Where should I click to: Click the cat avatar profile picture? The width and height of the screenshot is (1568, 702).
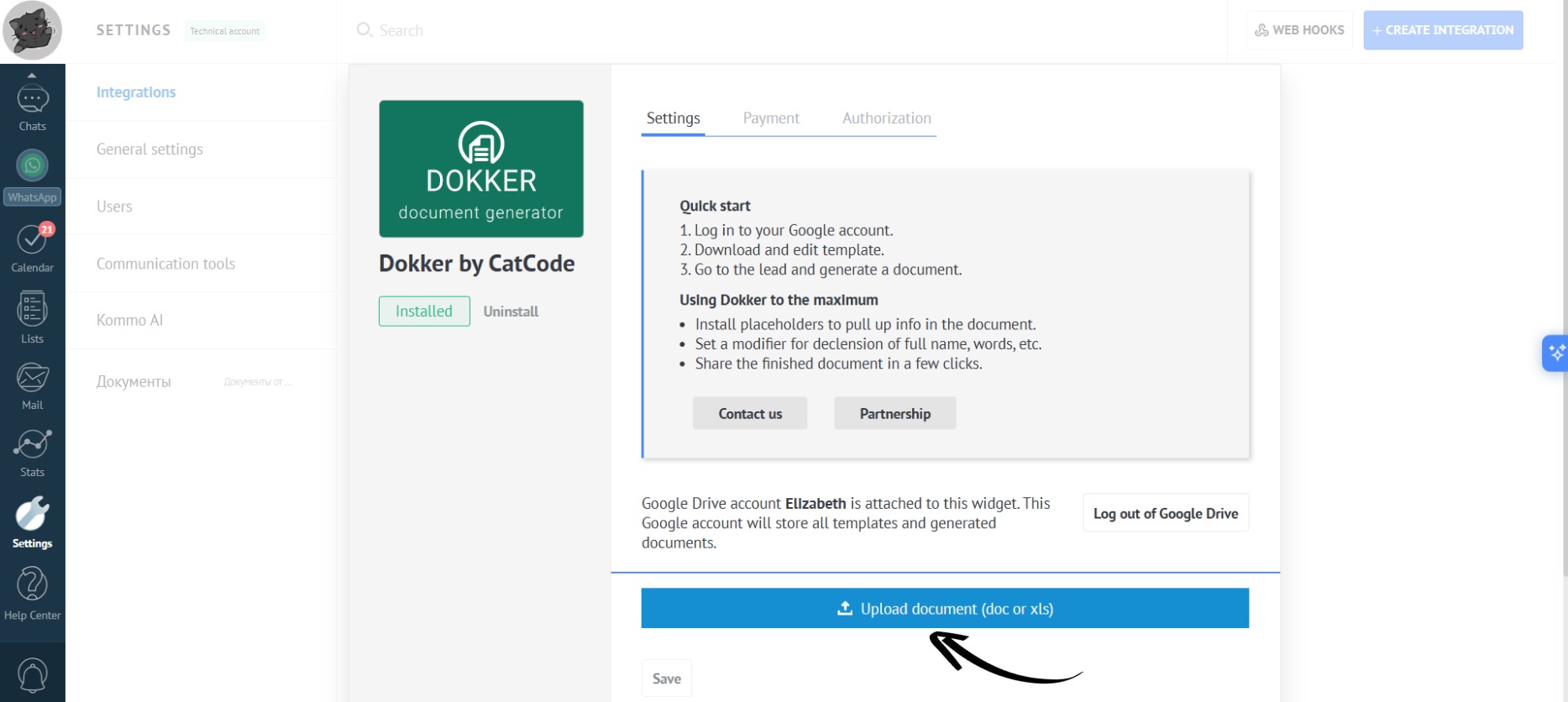tap(32, 31)
